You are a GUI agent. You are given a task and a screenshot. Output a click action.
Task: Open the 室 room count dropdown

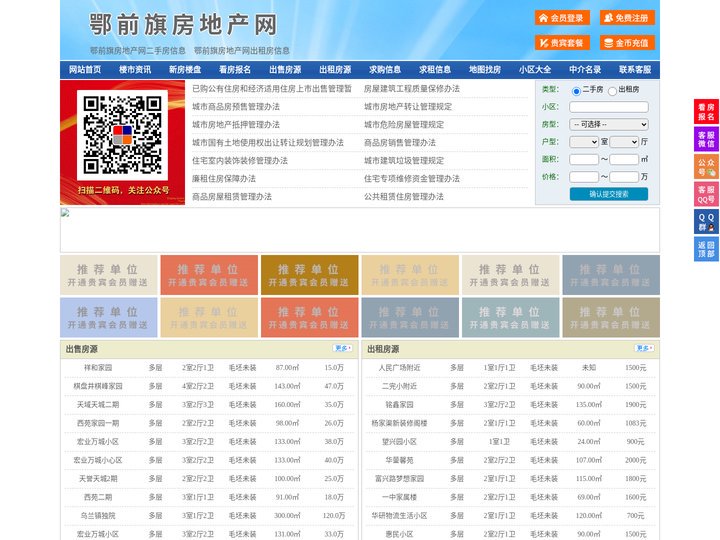(x=584, y=142)
